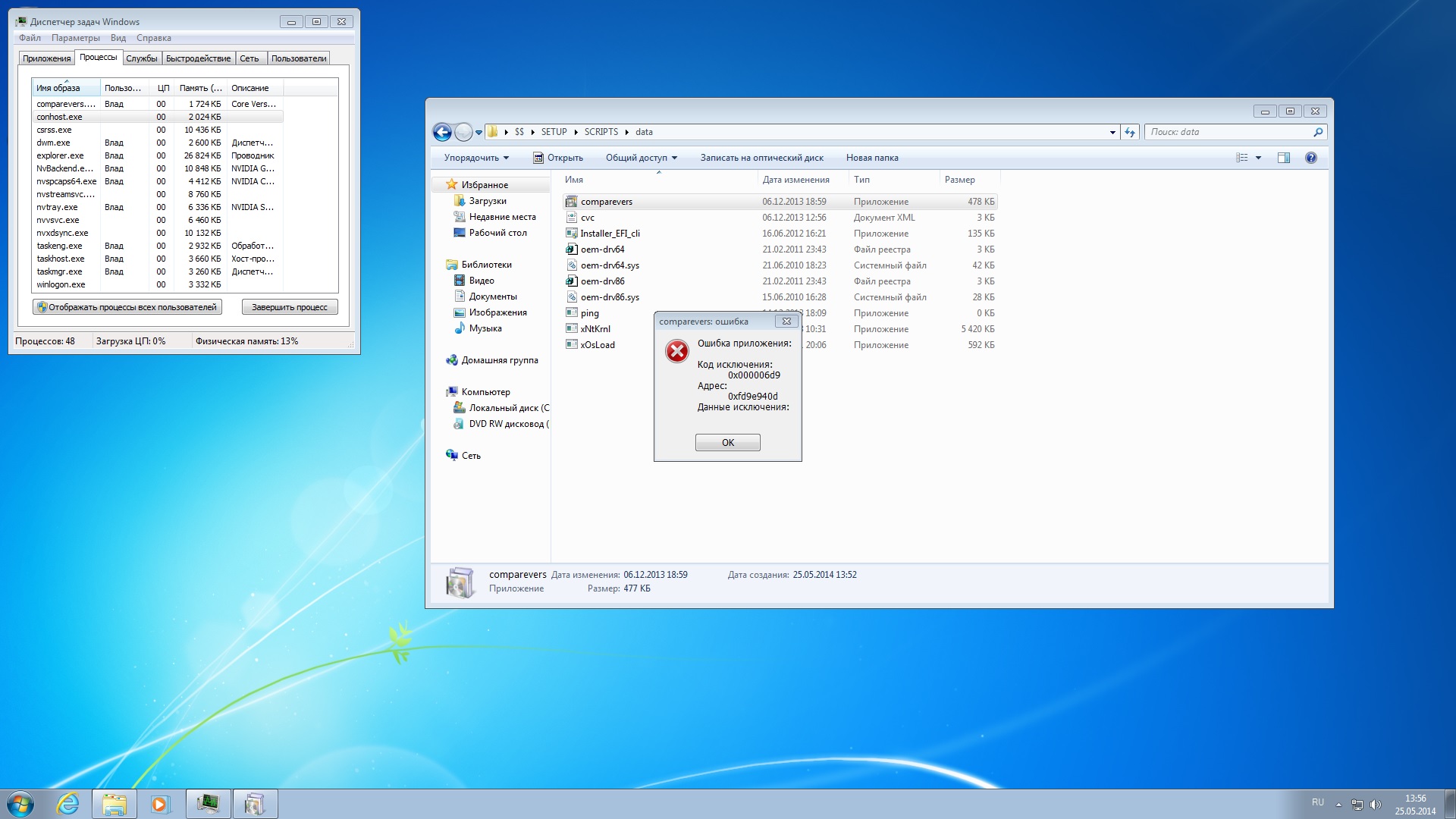
Task: Open the view options dropdown arrow
Action: pos(1258,158)
